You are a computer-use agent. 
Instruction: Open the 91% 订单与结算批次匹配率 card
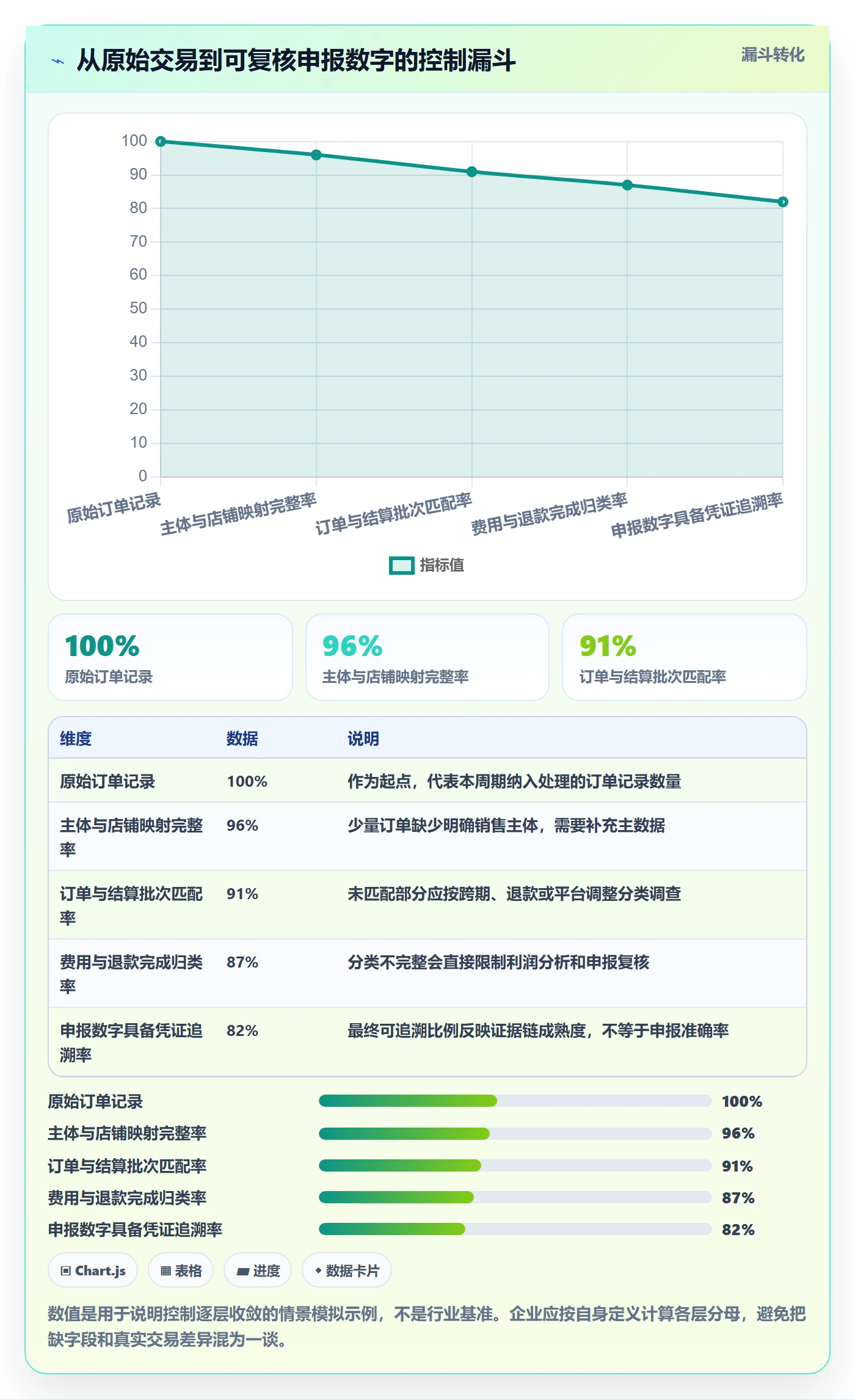685,657
